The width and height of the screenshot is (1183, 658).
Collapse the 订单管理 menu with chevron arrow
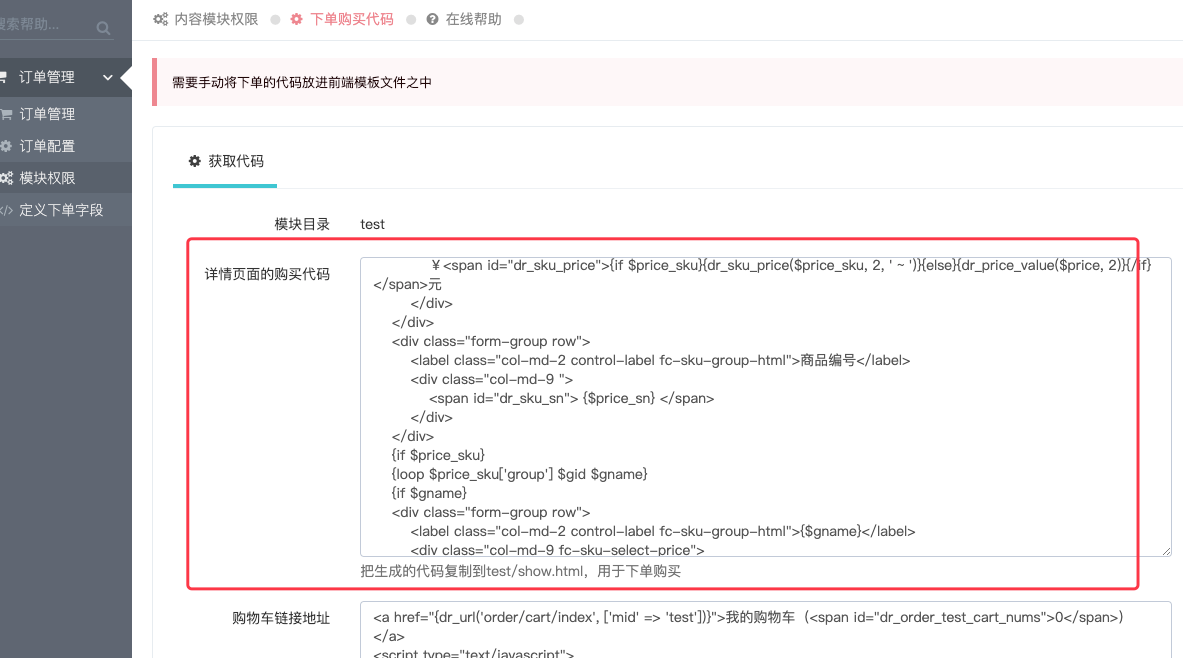(x=108, y=77)
